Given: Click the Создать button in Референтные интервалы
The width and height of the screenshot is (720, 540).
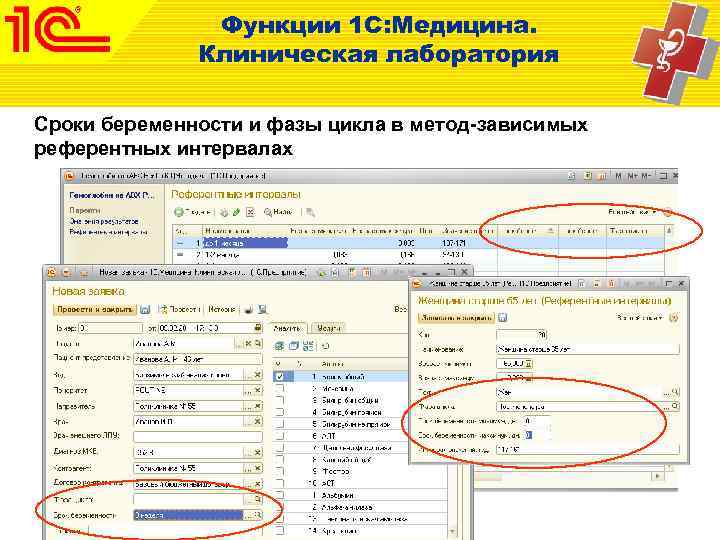Looking at the screenshot, I should point(192,212).
